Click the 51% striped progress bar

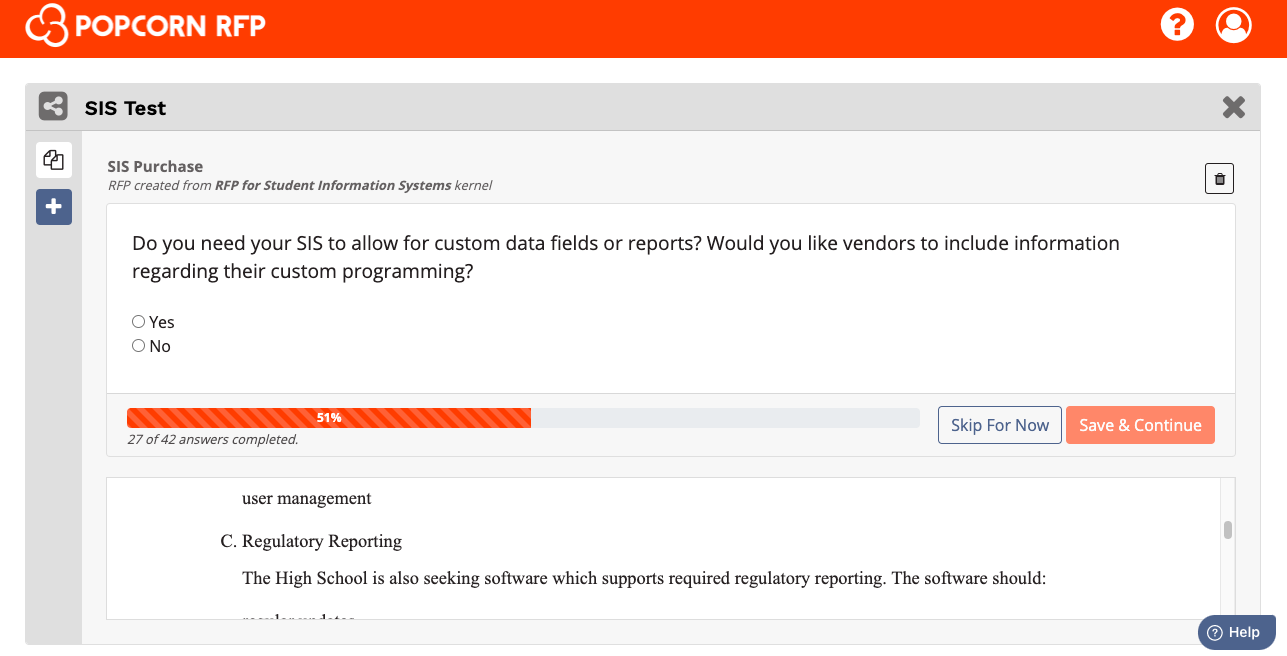click(329, 418)
